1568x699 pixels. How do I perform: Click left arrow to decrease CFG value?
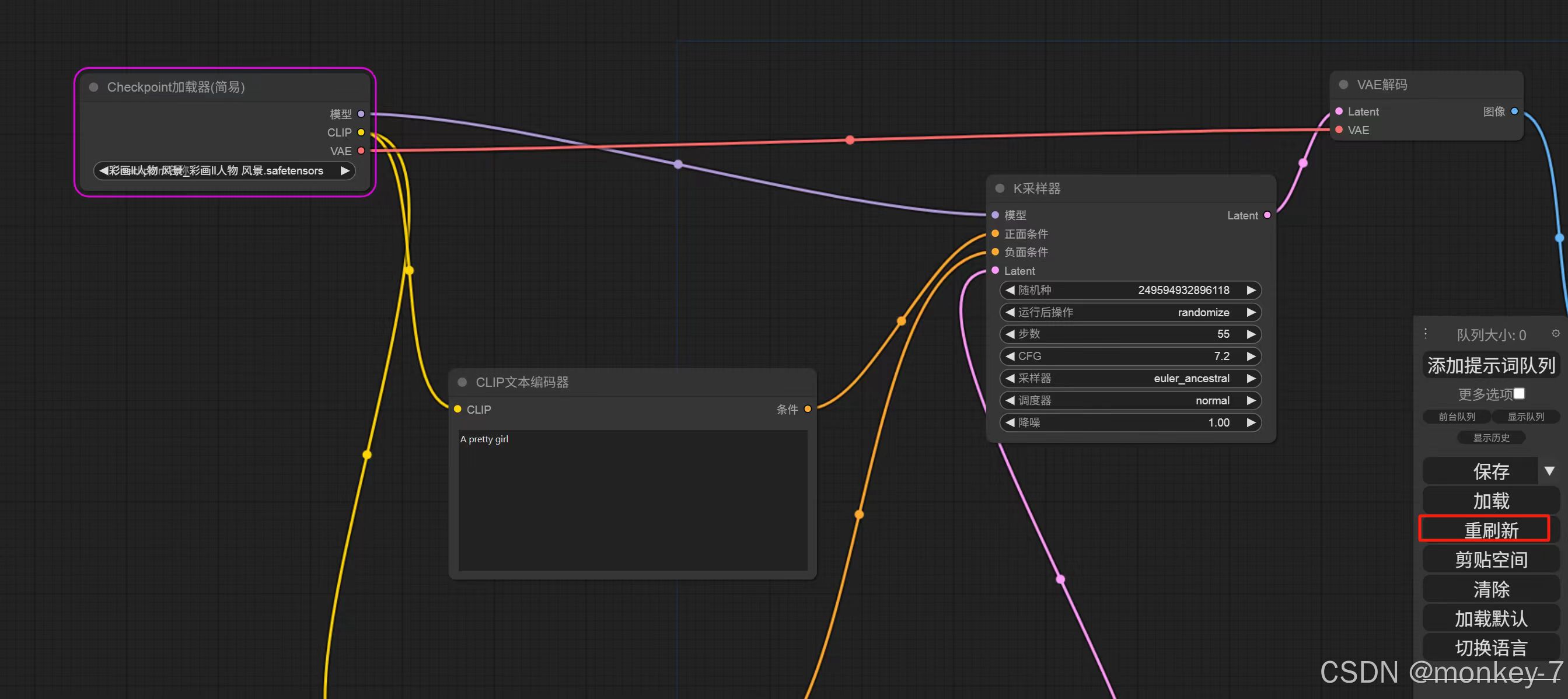pyautogui.click(x=1010, y=356)
